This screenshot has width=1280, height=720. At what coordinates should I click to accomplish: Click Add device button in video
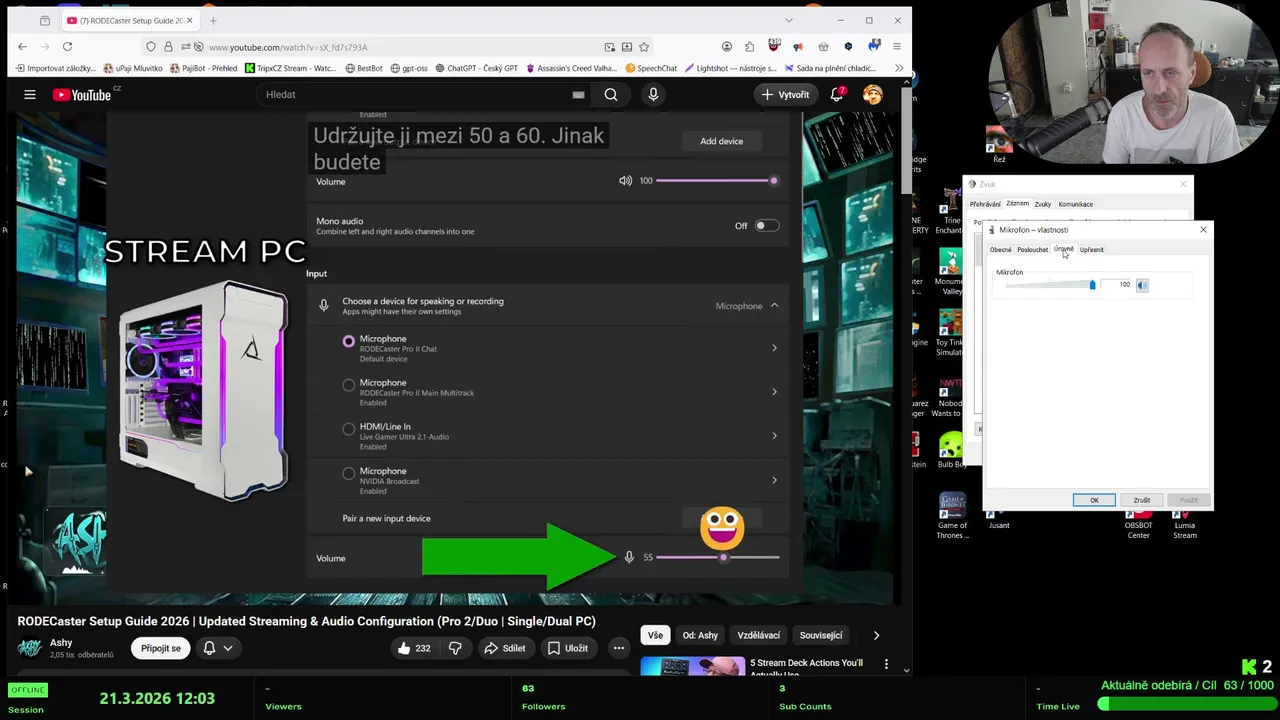tap(721, 141)
